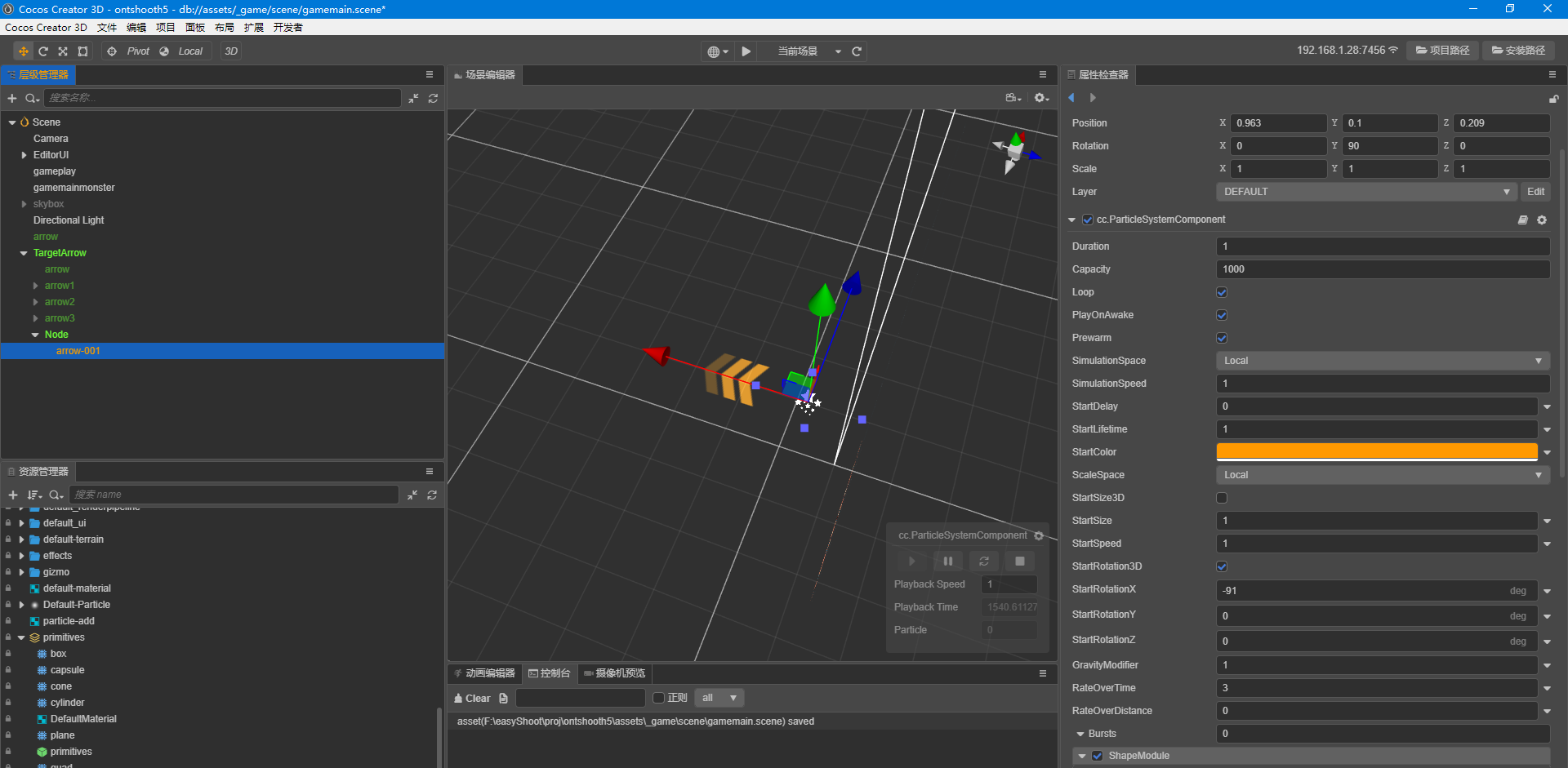Collapse the primitives asset folder

[x=21, y=638]
